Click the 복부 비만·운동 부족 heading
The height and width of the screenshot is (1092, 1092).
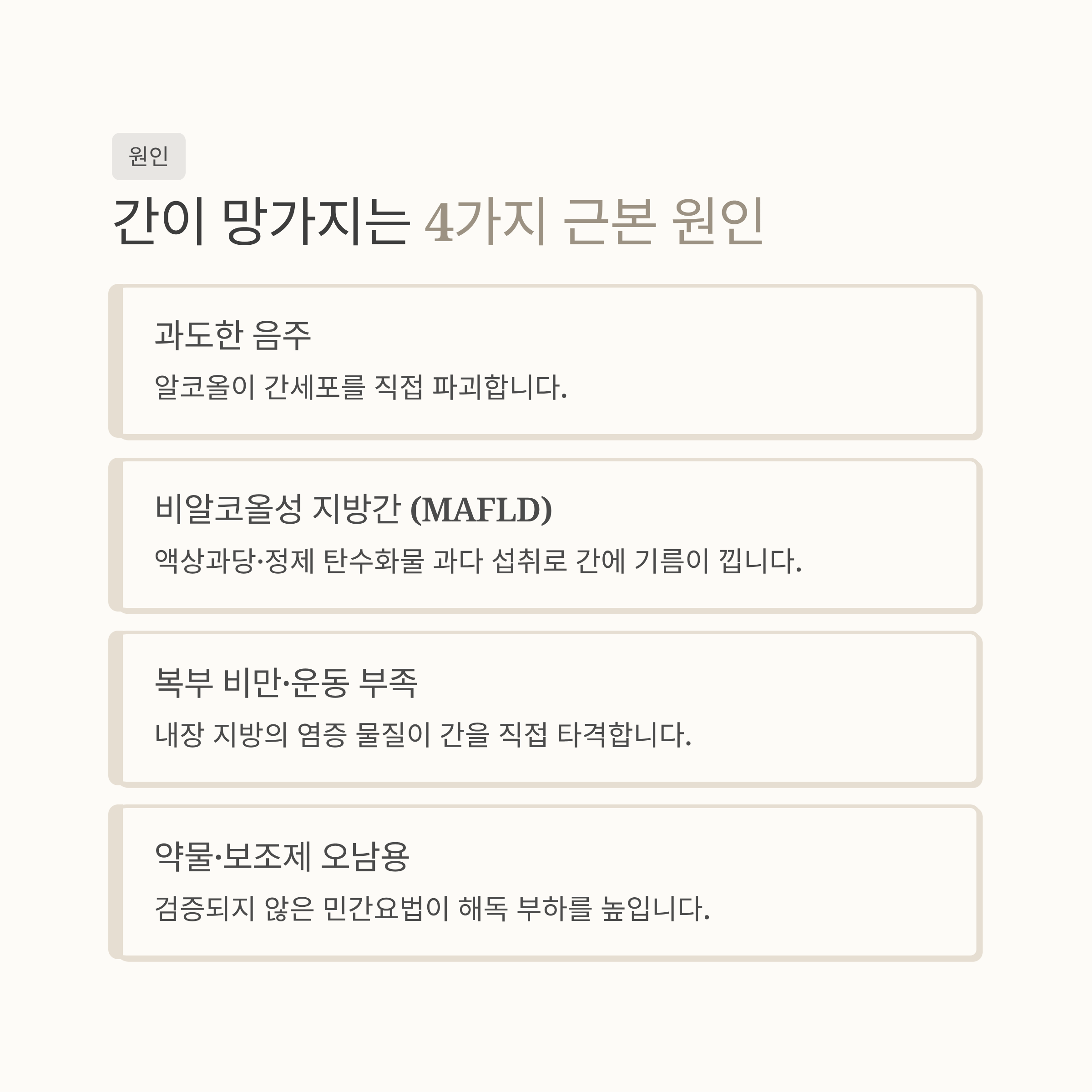click(x=286, y=682)
